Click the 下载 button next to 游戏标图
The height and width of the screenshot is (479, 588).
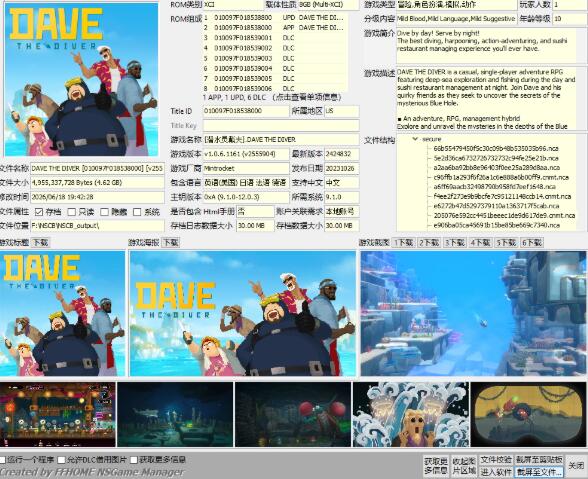click(40, 243)
